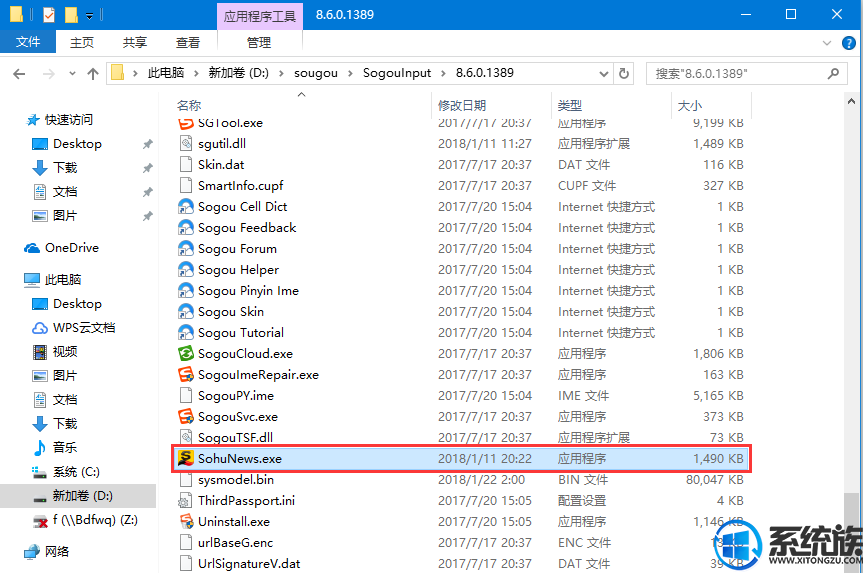The width and height of the screenshot is (863, 573).
Task: Select the Sogou Helper shortcut icon
Action: [x=186, y=269]
